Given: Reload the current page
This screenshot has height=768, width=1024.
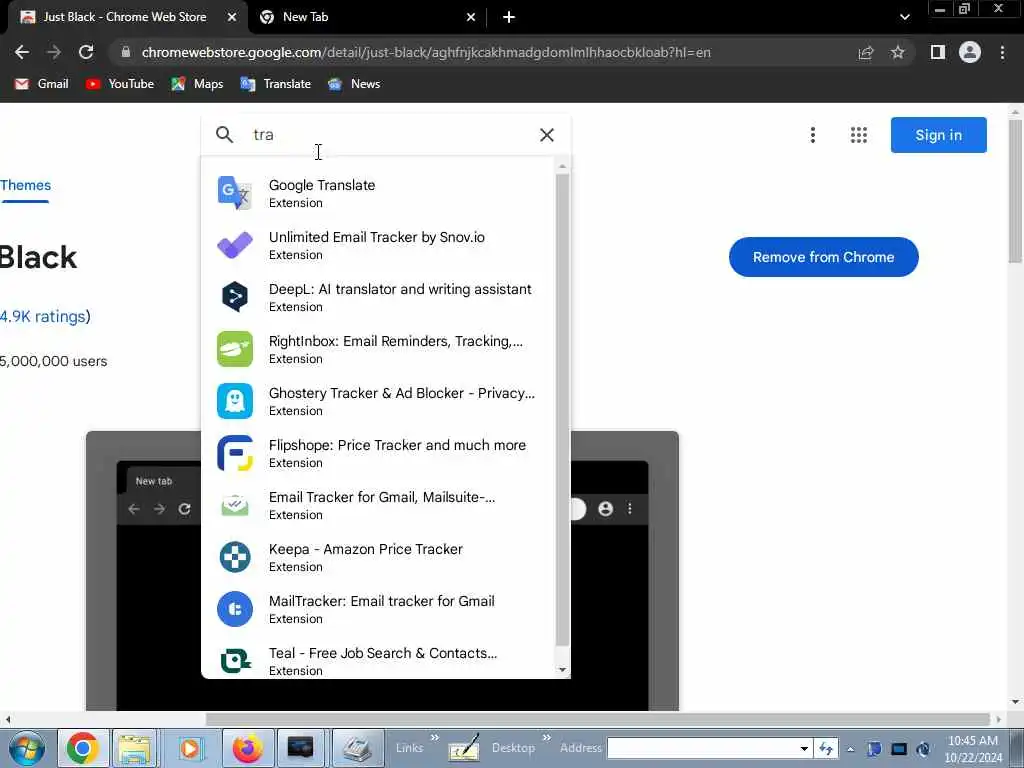Looking at the screenshot, I should click(86, 52).
